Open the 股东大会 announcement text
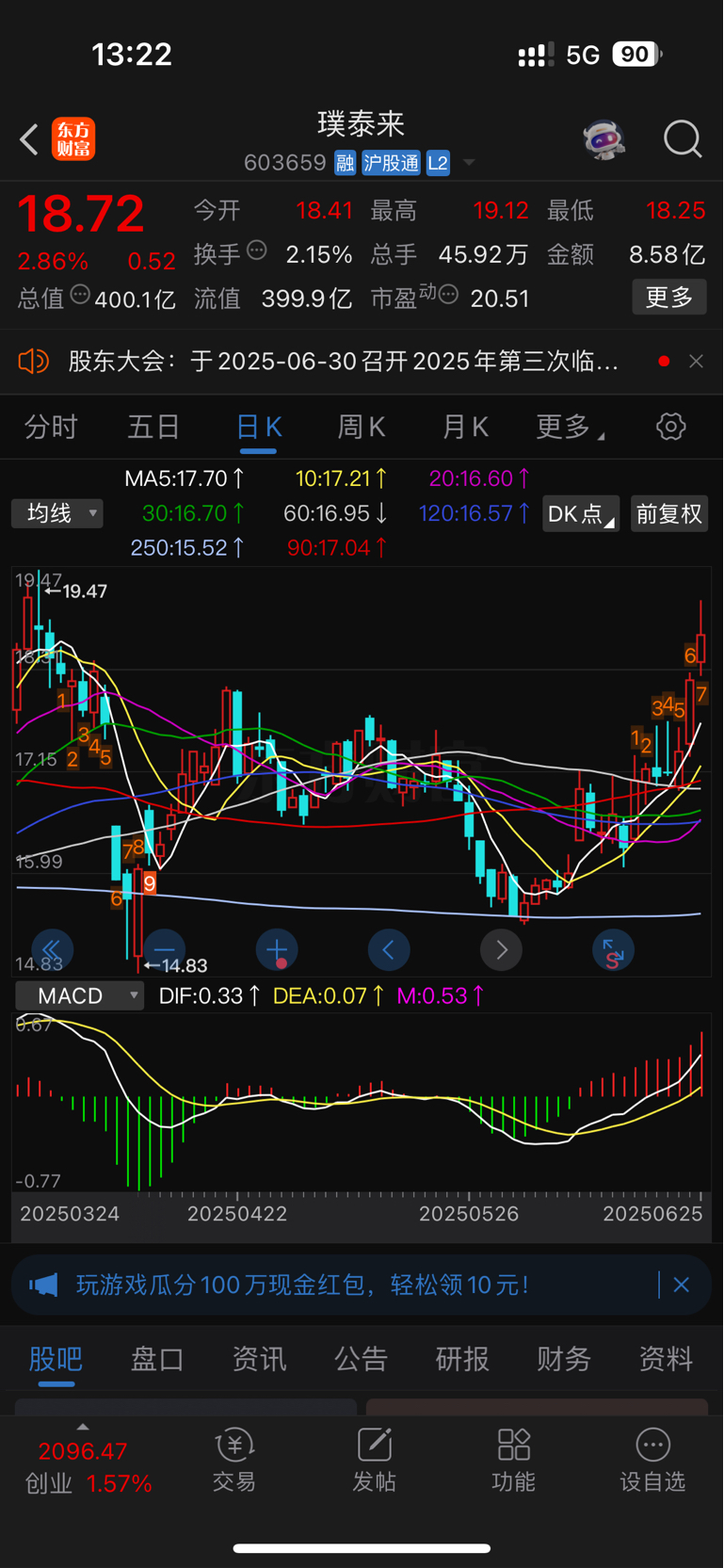 point(344,361)
